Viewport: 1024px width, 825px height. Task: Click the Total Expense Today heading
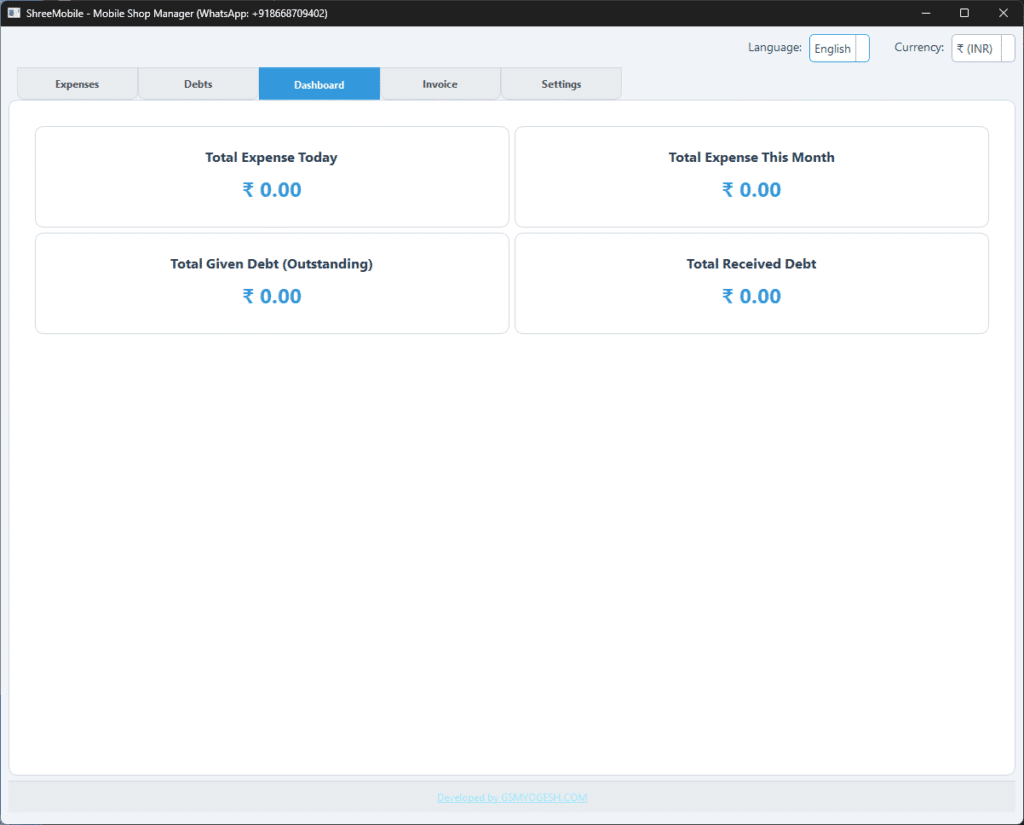click(x=271, y=157)
